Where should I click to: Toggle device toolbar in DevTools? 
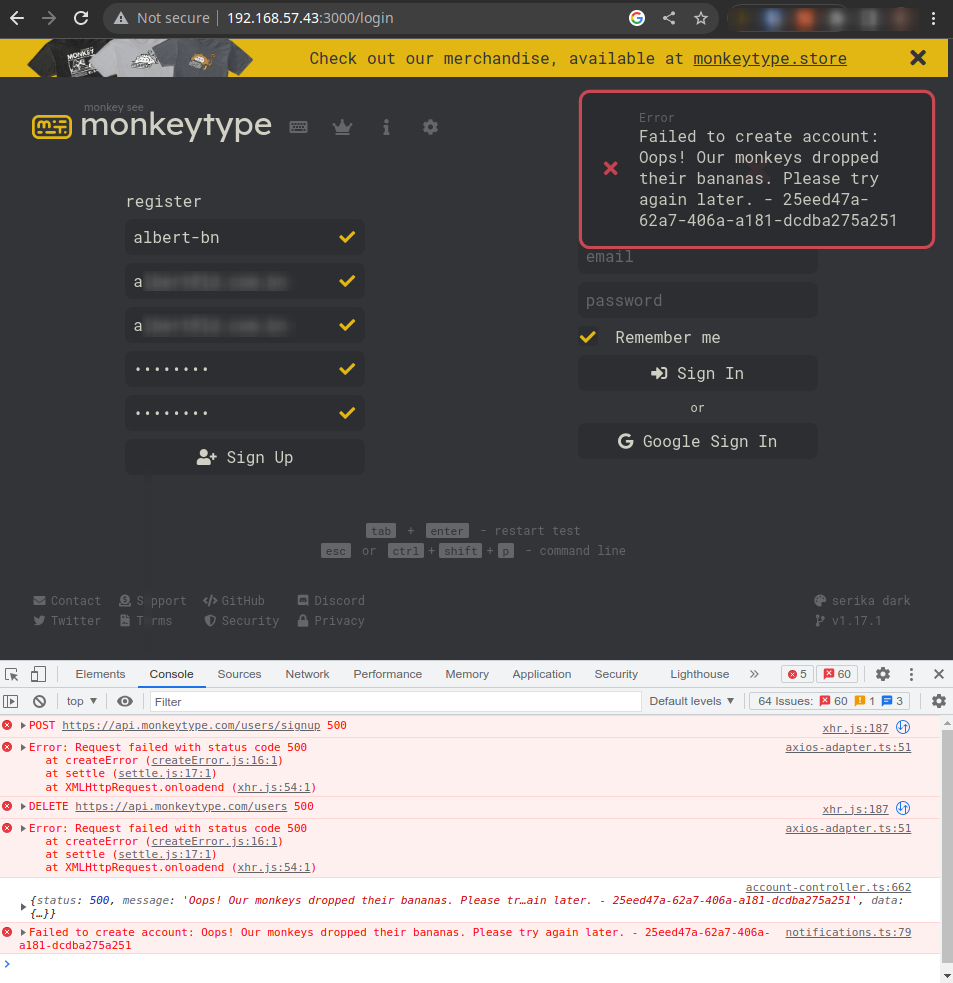point(38,674)
